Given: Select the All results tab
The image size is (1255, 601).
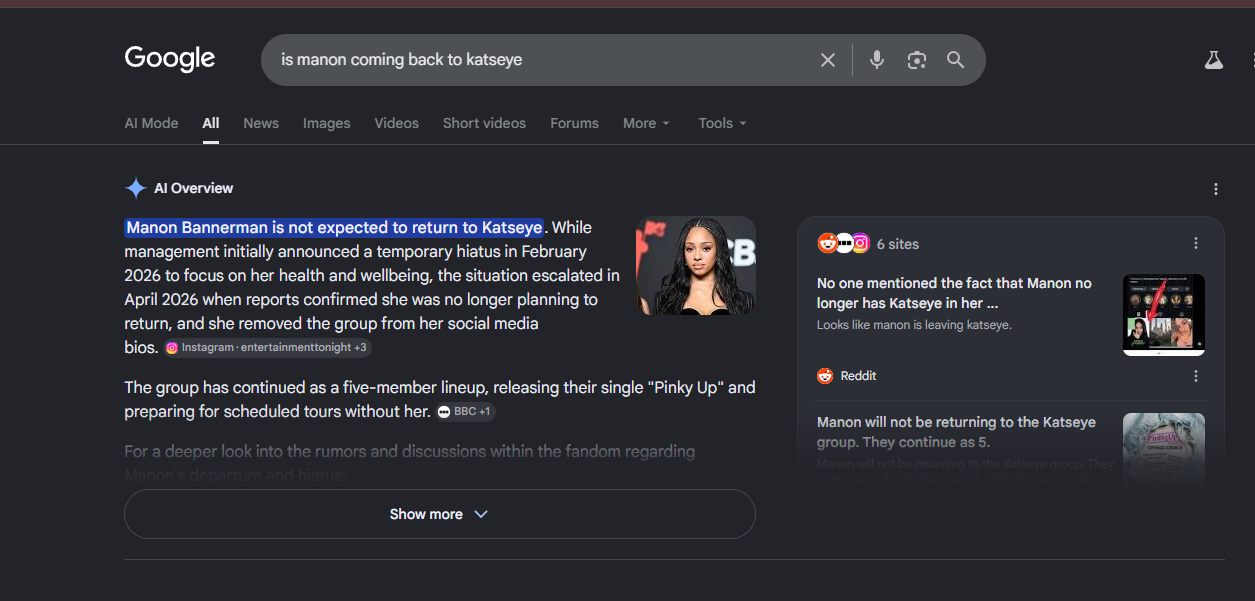Looking at the screenshot, I should click(x=211, y=123).
